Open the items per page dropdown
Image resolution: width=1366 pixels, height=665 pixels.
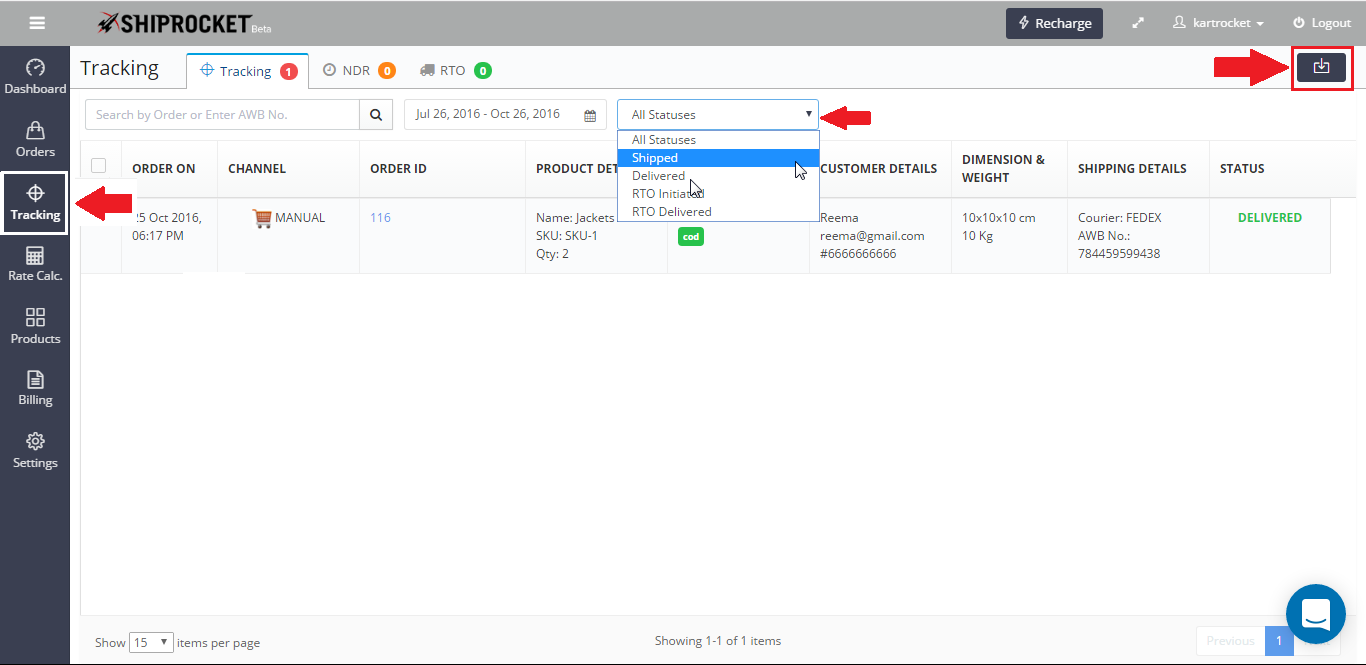point(152,642)
